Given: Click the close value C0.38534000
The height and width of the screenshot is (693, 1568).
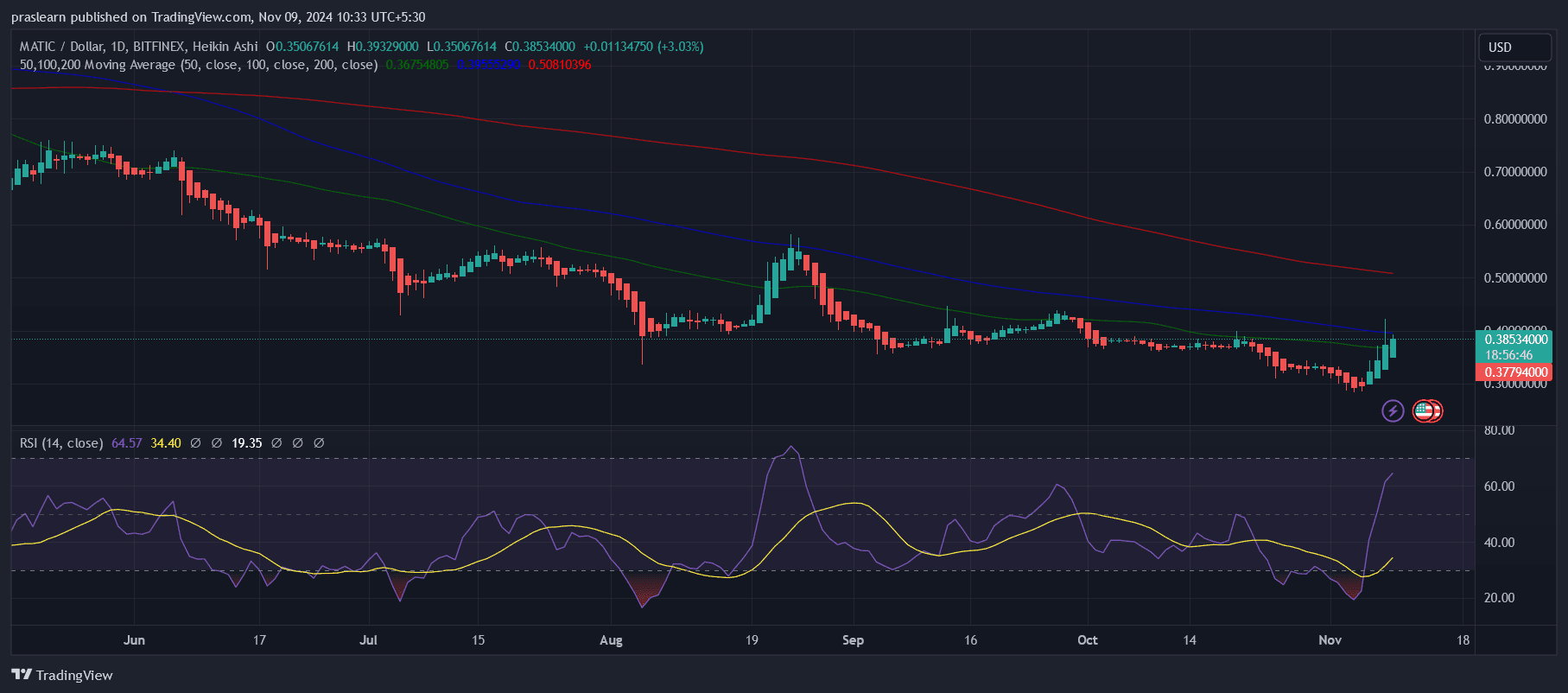Looking at the screenshot, I should (540, 47).
